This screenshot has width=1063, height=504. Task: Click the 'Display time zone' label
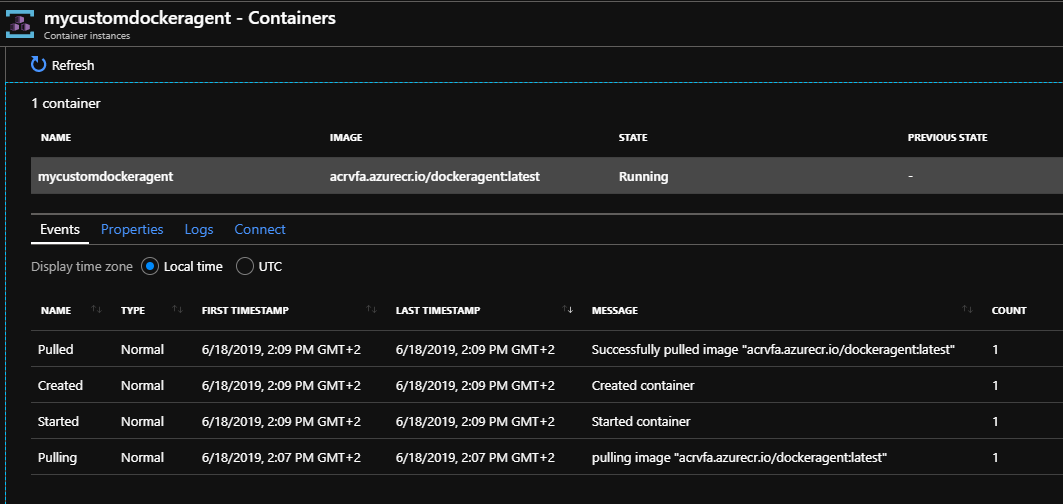click(x=82, y=267)
